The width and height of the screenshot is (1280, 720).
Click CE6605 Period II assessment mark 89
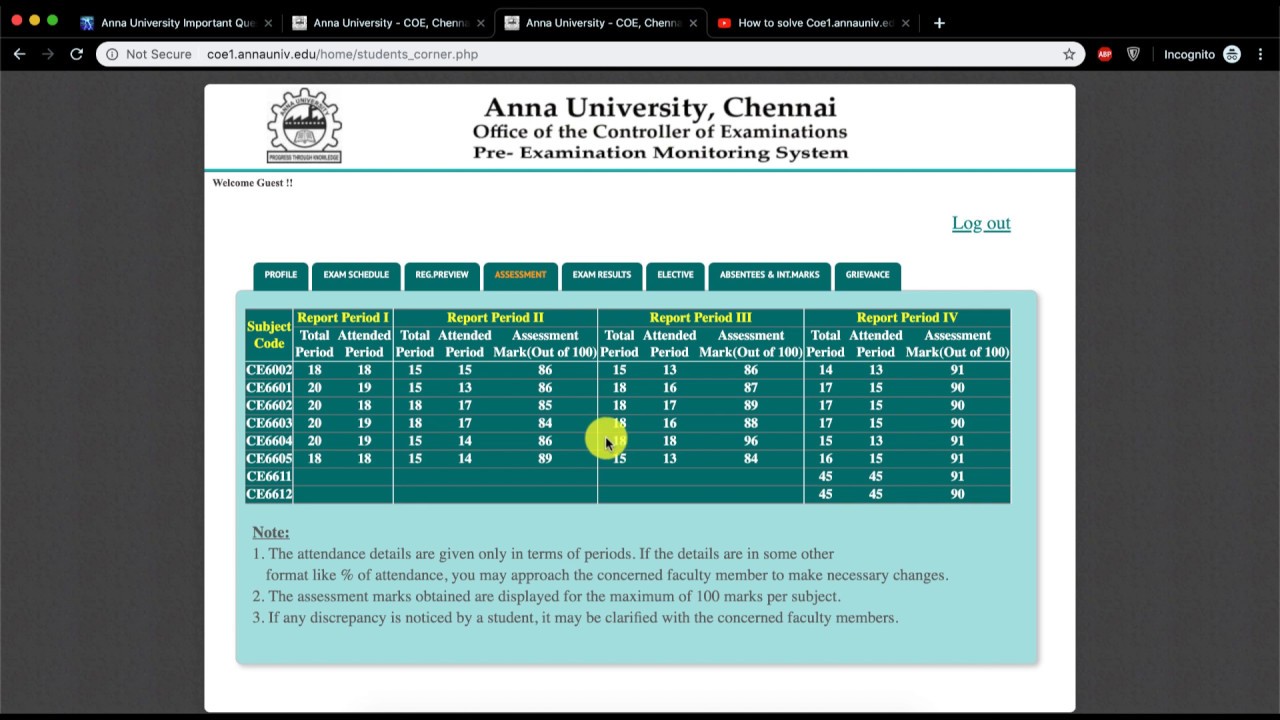click(545, 459)
